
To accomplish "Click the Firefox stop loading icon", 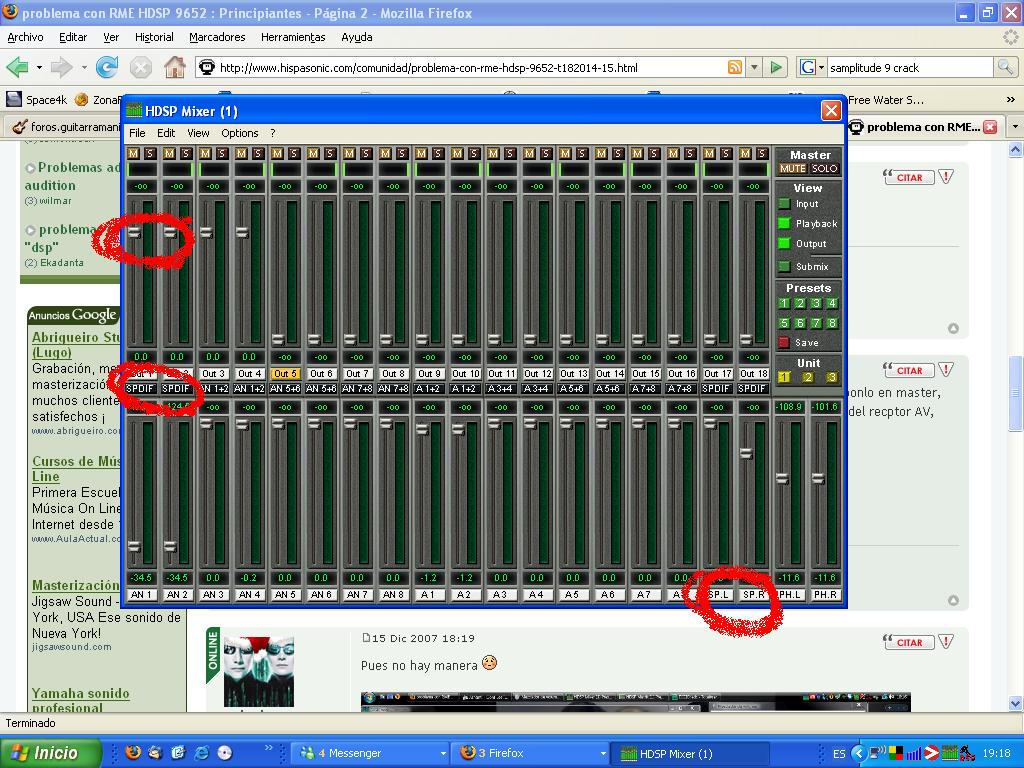I will point(140,67).
